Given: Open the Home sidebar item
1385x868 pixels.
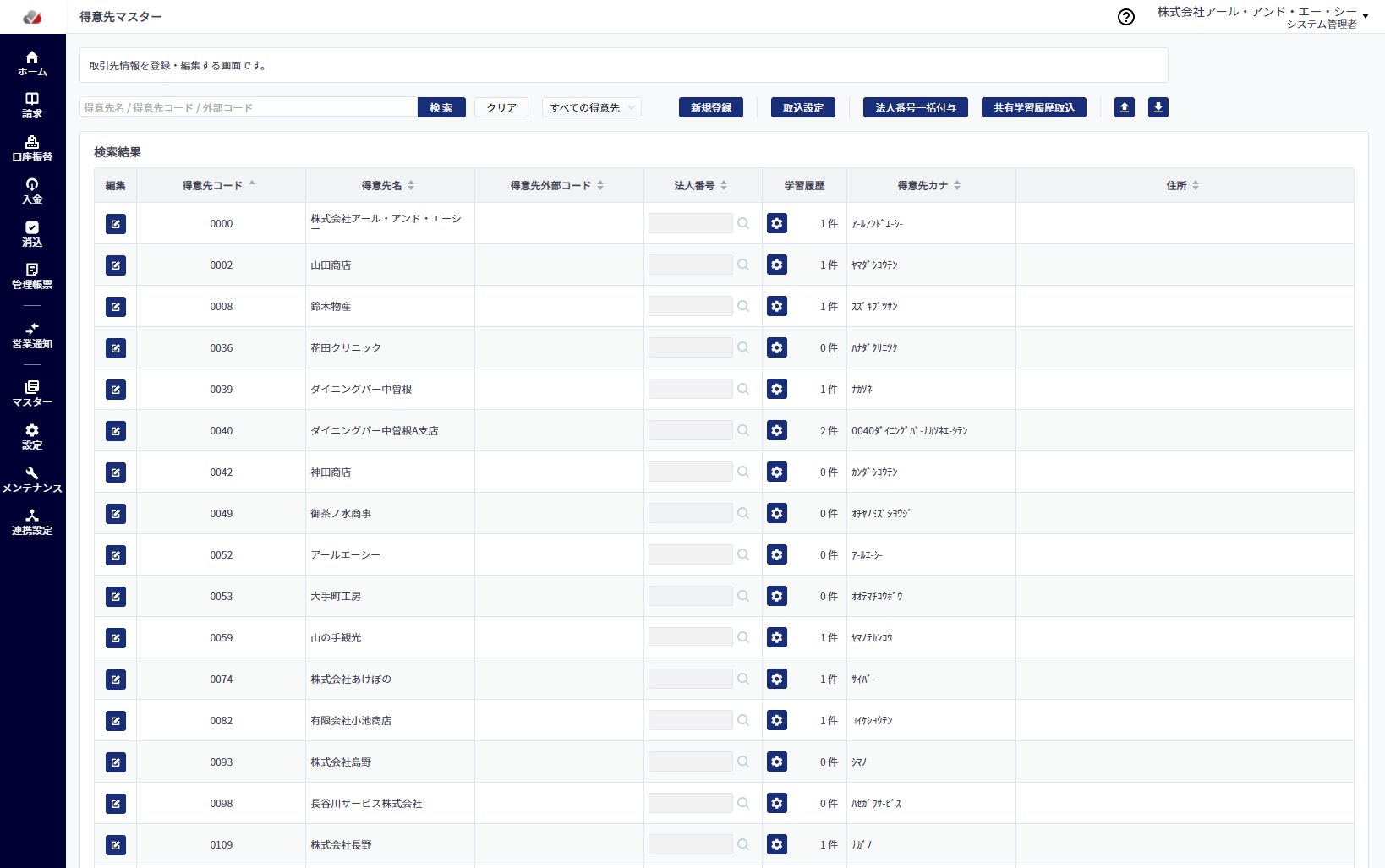Looking at the screenshot, I should coord(32,63).
